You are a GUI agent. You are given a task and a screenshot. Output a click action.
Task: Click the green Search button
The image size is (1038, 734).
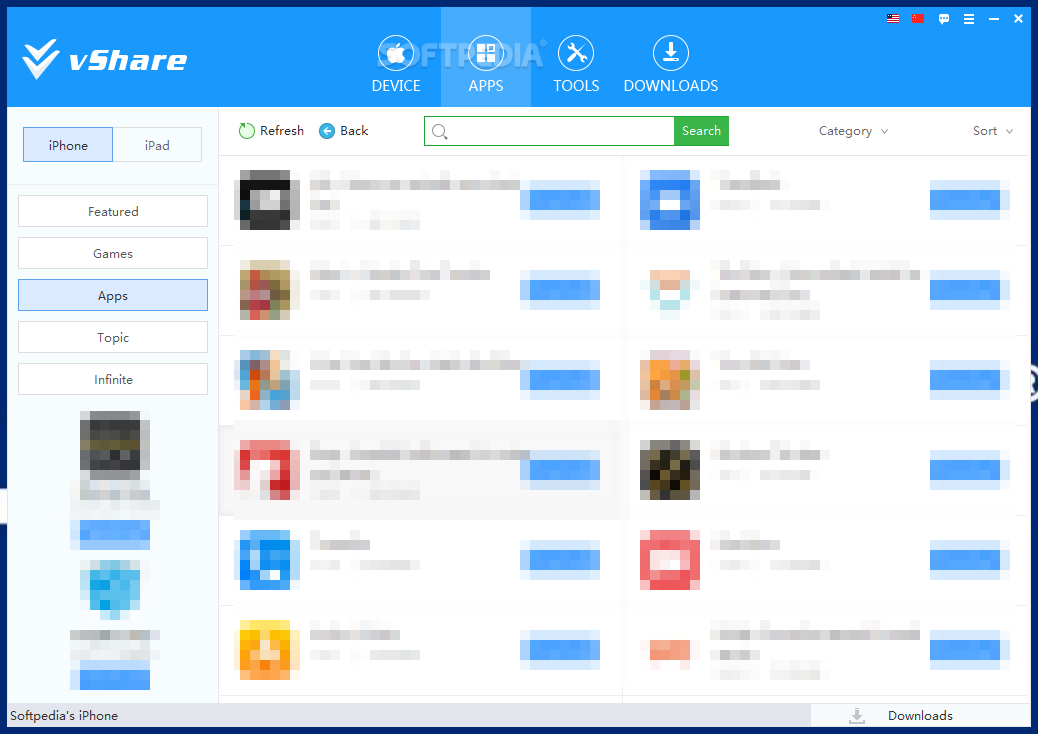[x=701, y=131]
